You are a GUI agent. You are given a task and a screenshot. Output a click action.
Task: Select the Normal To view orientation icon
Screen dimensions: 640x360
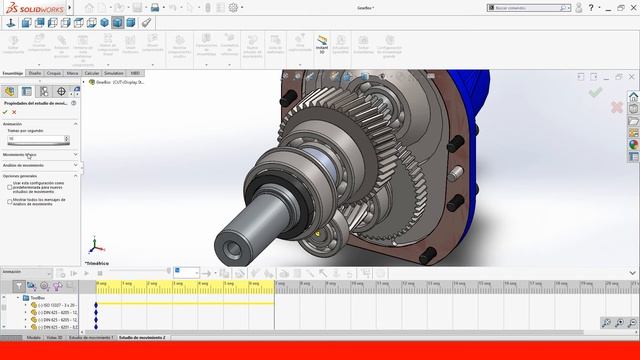point(11,22)
